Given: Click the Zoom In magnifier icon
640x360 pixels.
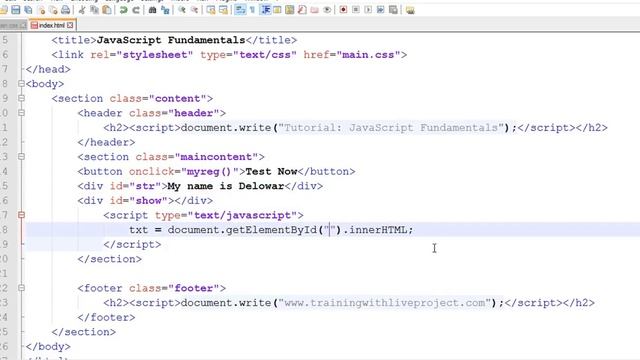Looking at the screenshot, I should 182,10.
